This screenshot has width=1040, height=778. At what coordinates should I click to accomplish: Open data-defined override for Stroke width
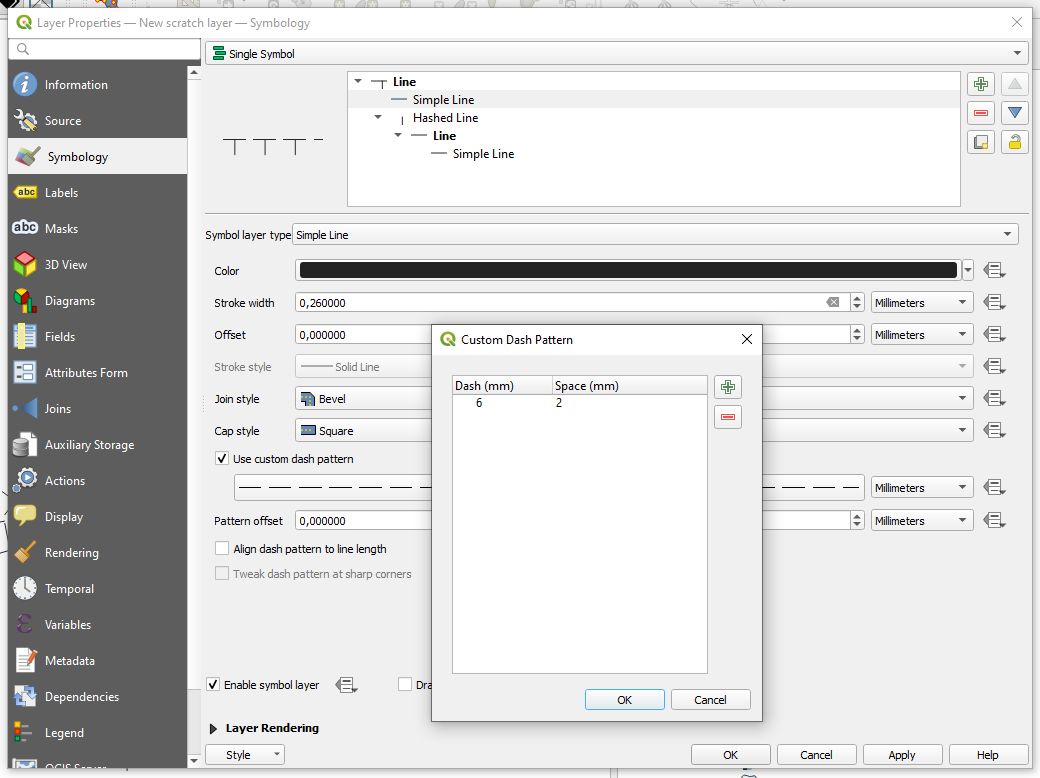tap(993, 303)
